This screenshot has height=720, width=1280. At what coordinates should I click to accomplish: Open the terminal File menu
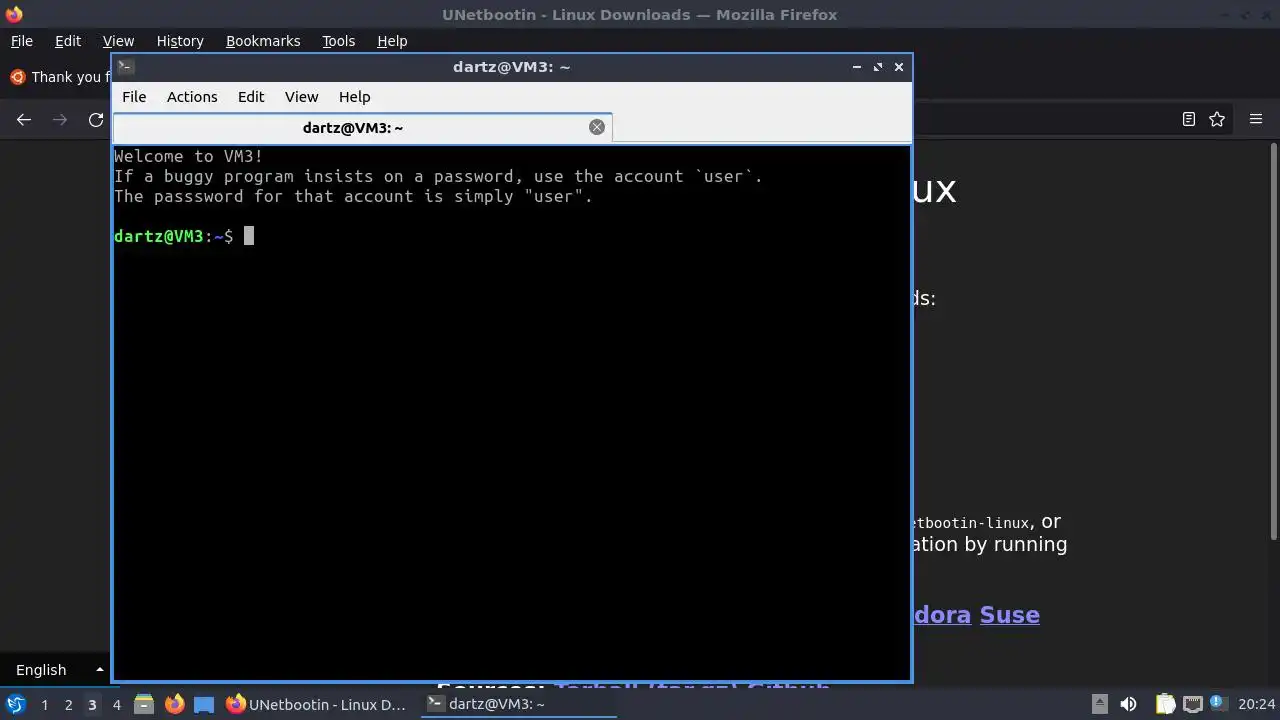click(134, 97)
